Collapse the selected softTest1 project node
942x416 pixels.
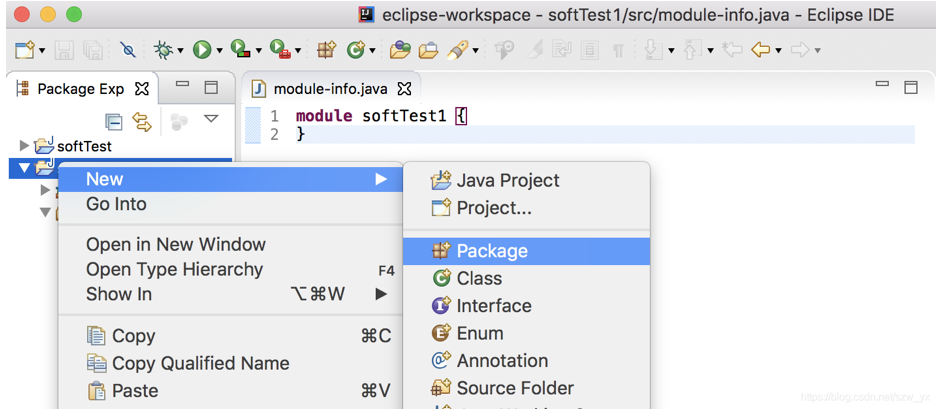pos(25,168)
